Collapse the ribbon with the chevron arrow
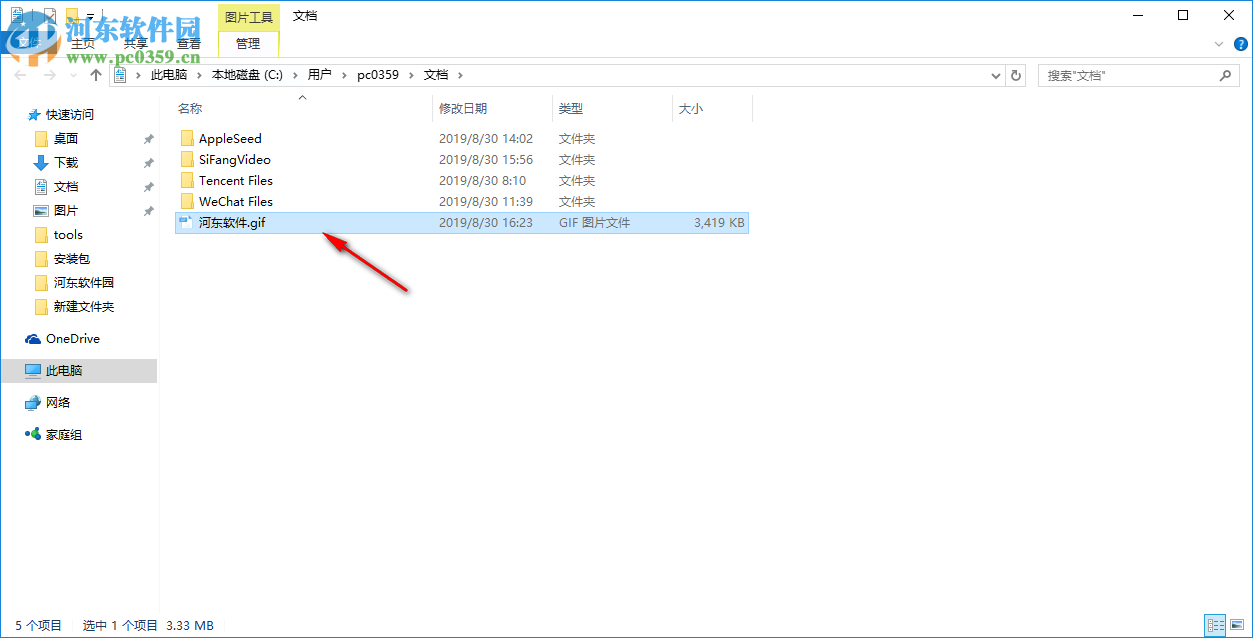 (x=1218, y=44)
